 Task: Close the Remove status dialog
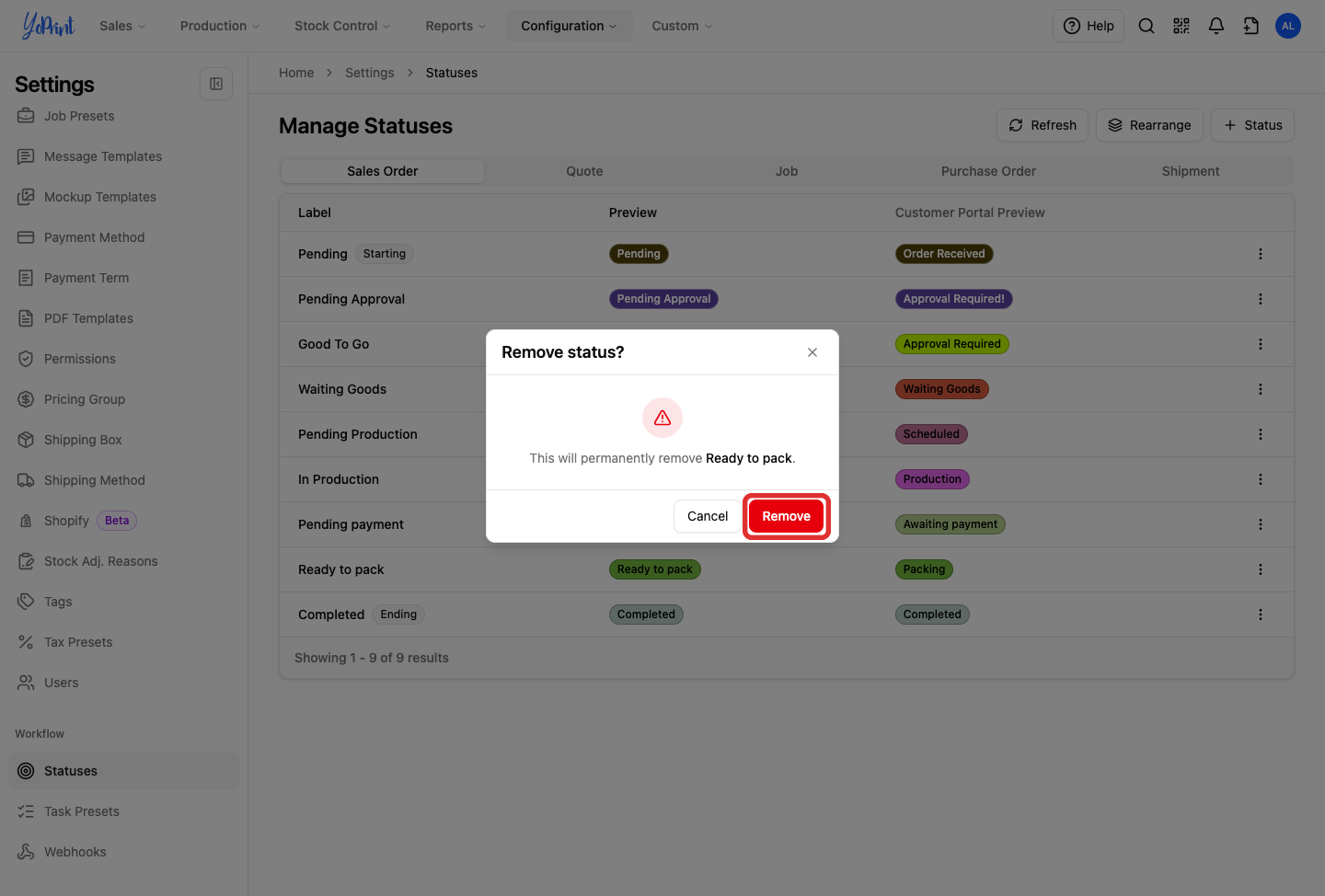[812, 352]
